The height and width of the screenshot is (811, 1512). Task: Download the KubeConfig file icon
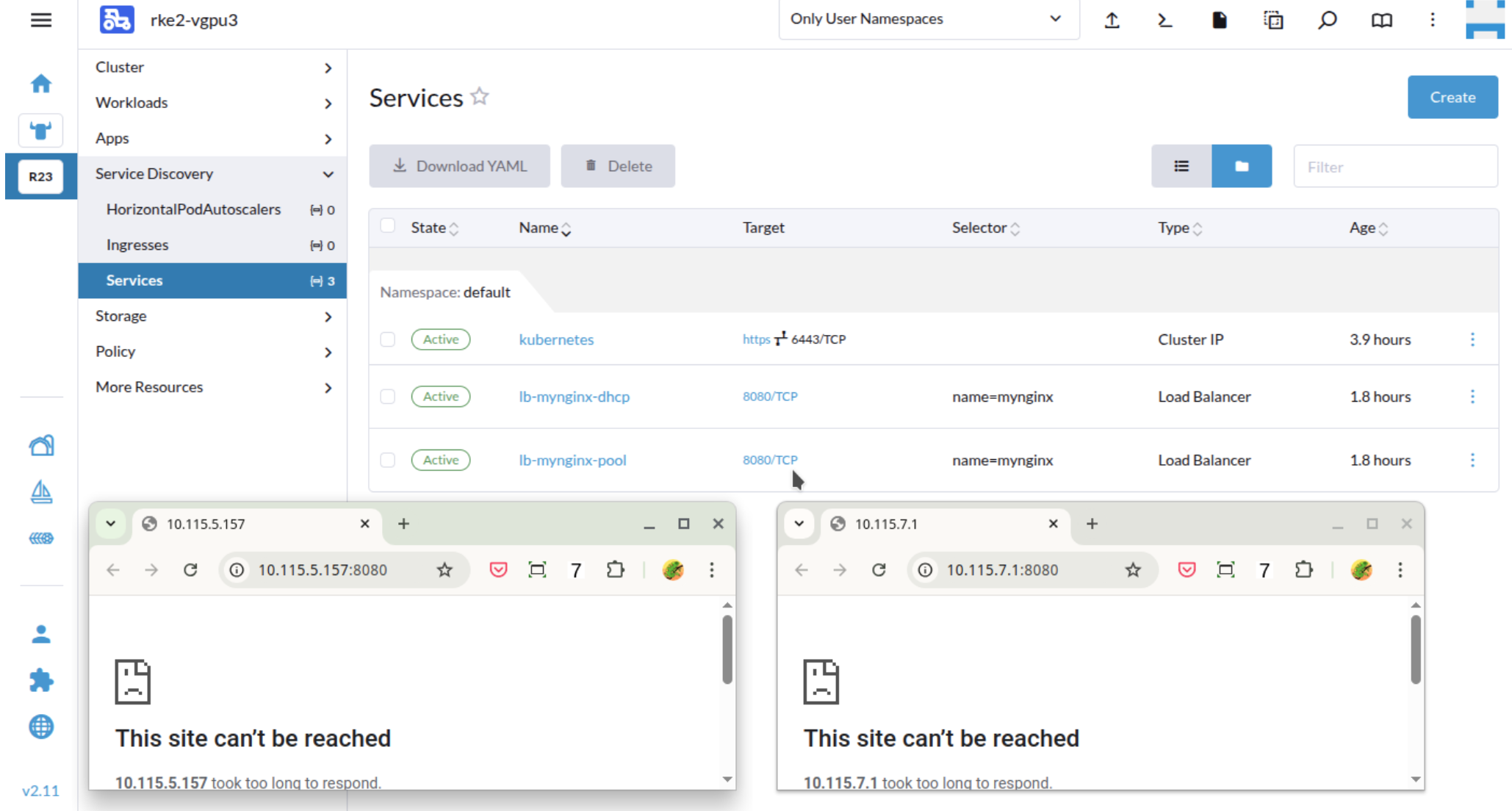(x=1219, y=20)
